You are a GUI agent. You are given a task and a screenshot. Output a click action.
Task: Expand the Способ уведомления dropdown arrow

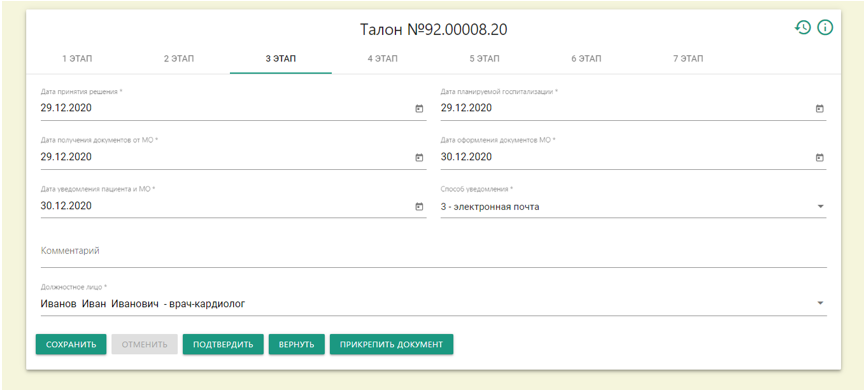(820, 207)
